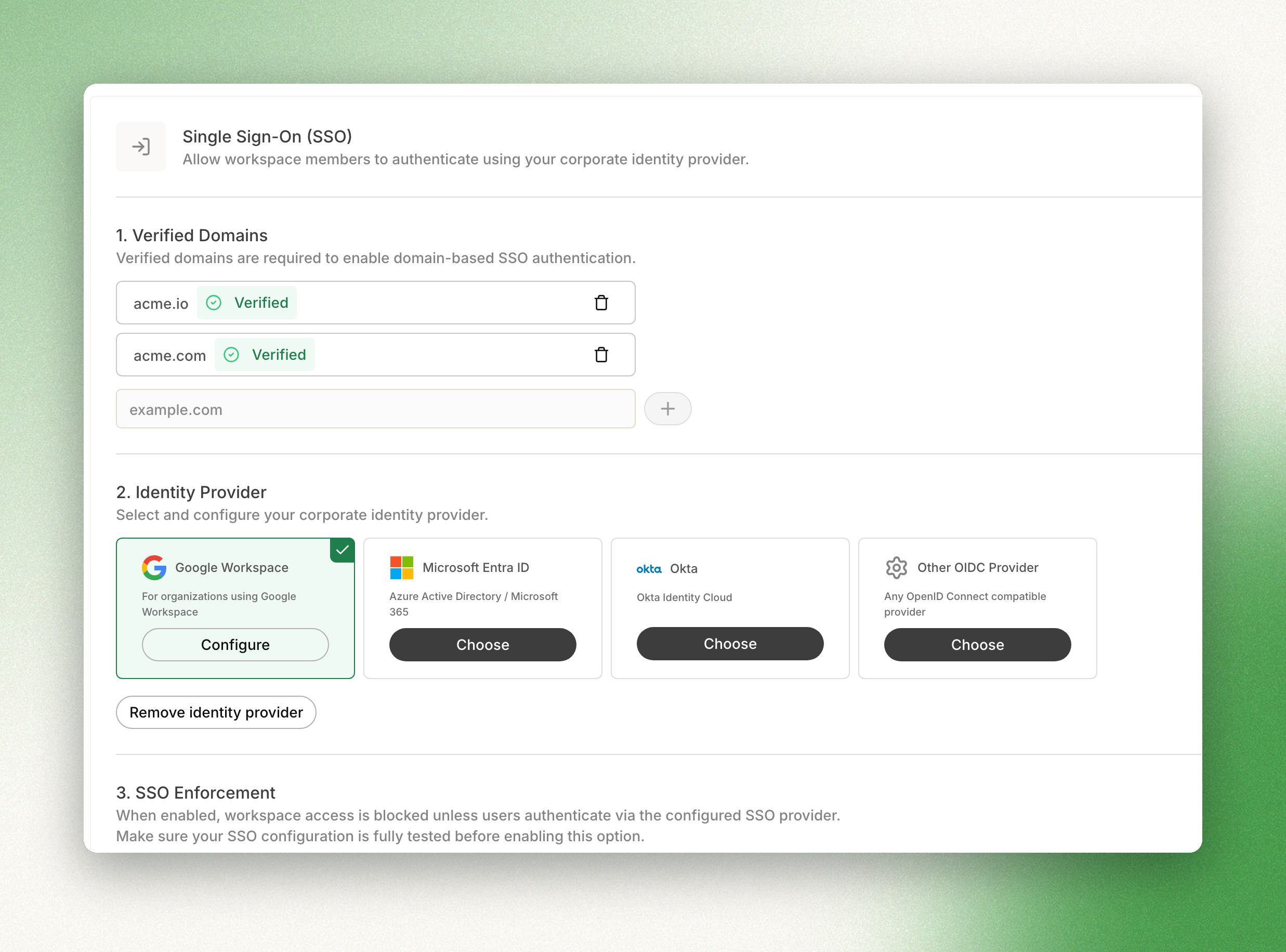This screenshot has height=952, width=1286.
Task: Click Verified badge next to acme.com
Action: [265, 355]
